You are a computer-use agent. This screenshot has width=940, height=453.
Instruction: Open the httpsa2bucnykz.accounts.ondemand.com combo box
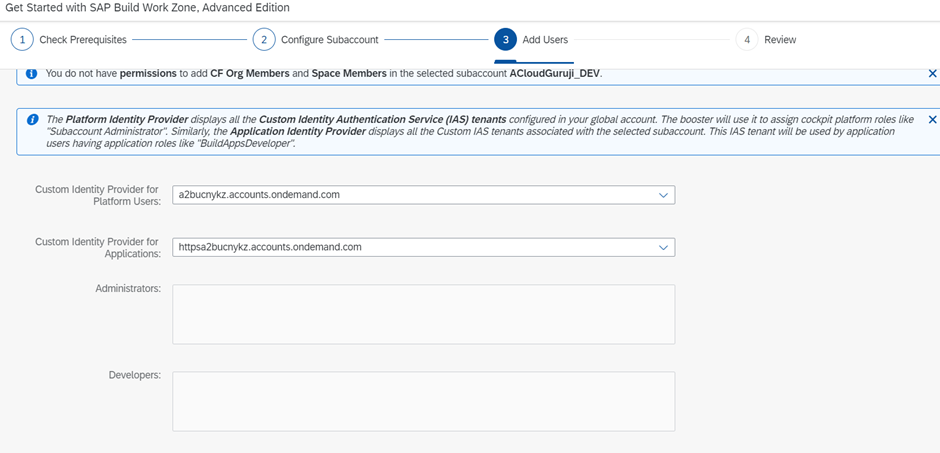pyautogui.click(x=410, y=246)
